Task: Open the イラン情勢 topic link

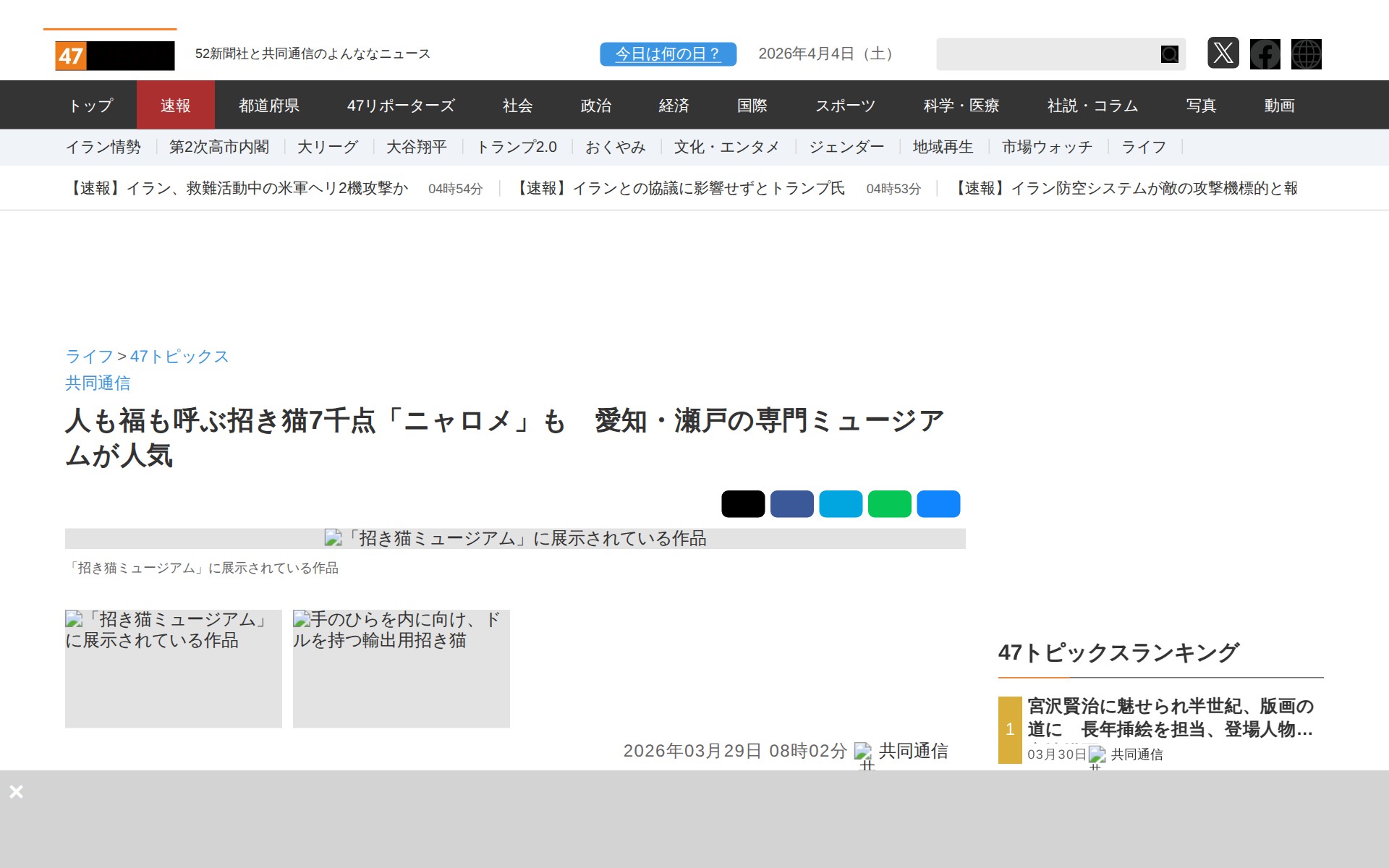Action: (x=103, y=148)
